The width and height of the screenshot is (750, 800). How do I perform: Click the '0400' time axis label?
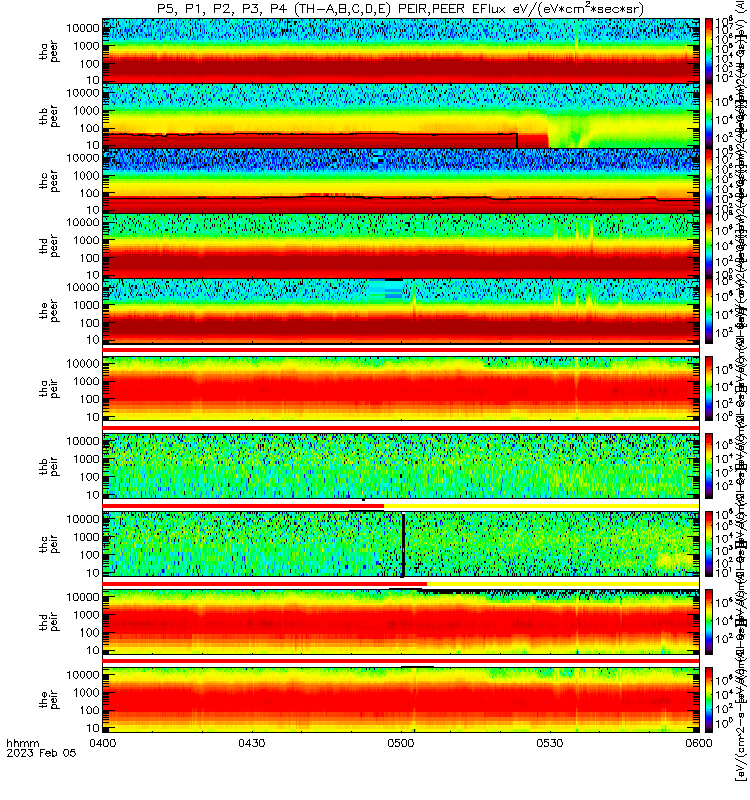coord(103,743)
